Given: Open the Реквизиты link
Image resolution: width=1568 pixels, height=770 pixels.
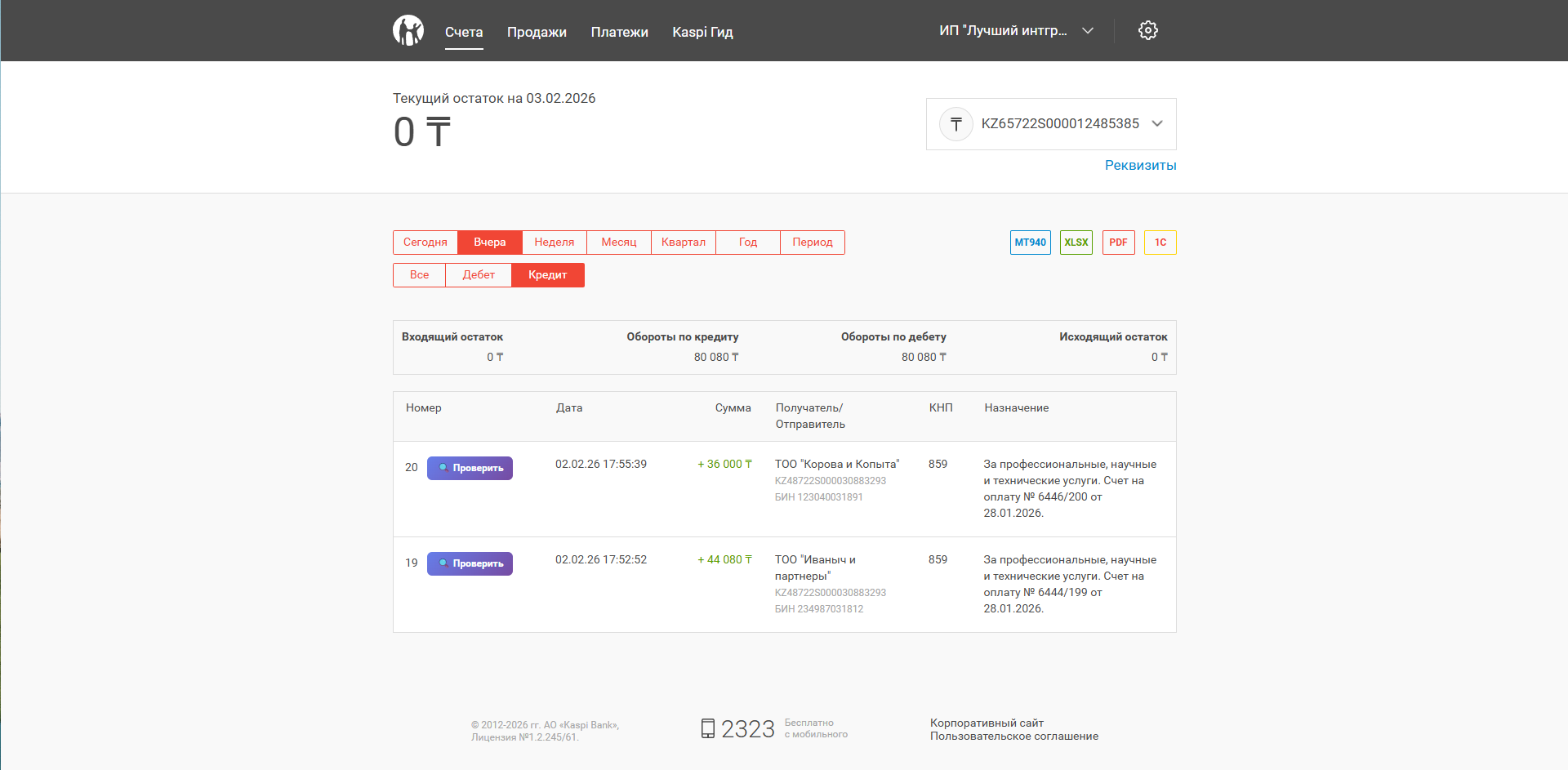Looking at the screenshot, I should coord(1140,166).
